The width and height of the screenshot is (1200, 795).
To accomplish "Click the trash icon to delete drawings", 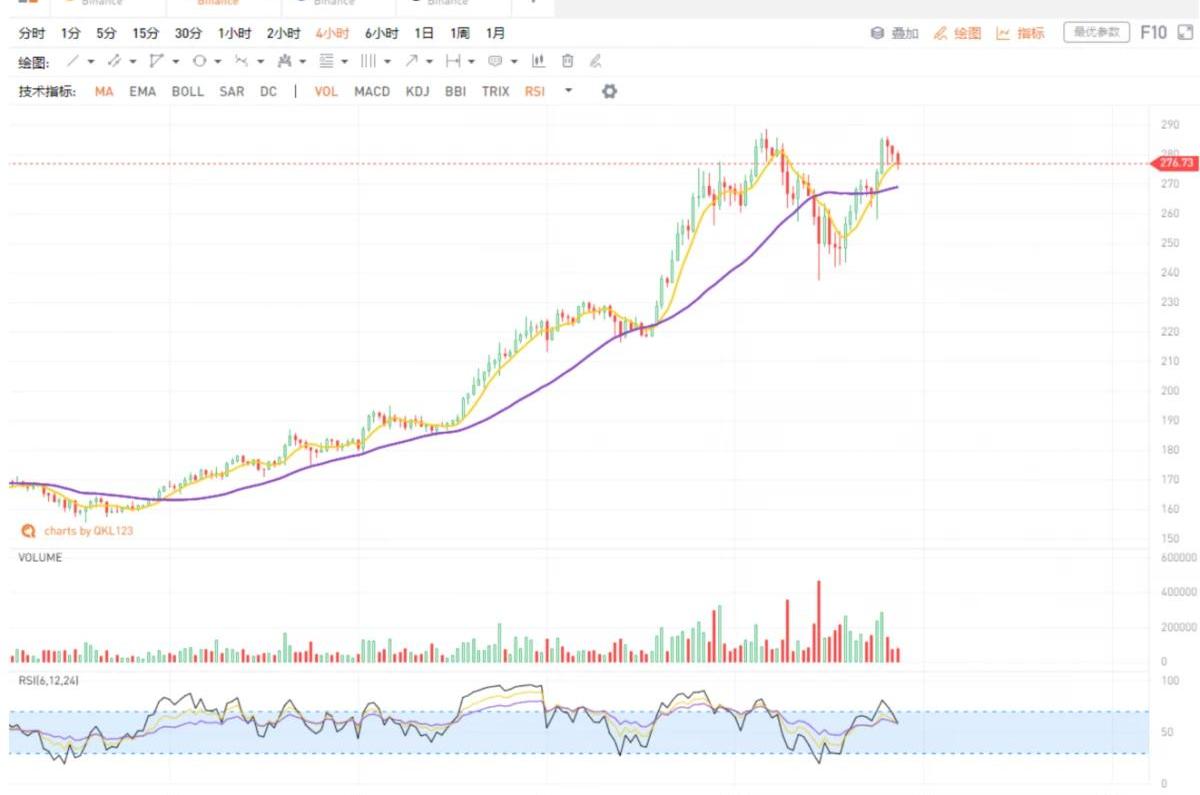I will pos(567,61).
